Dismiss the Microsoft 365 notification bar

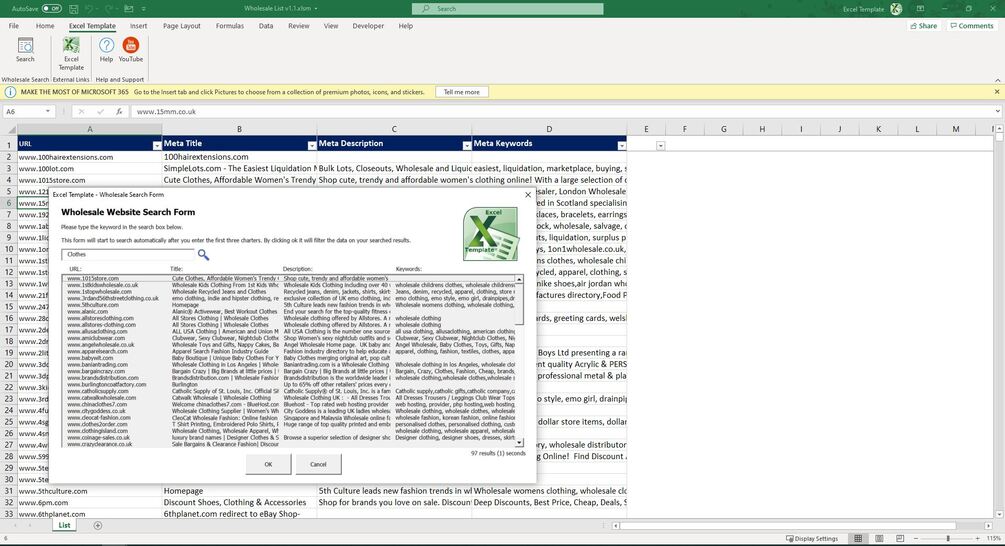click(997, 92)
